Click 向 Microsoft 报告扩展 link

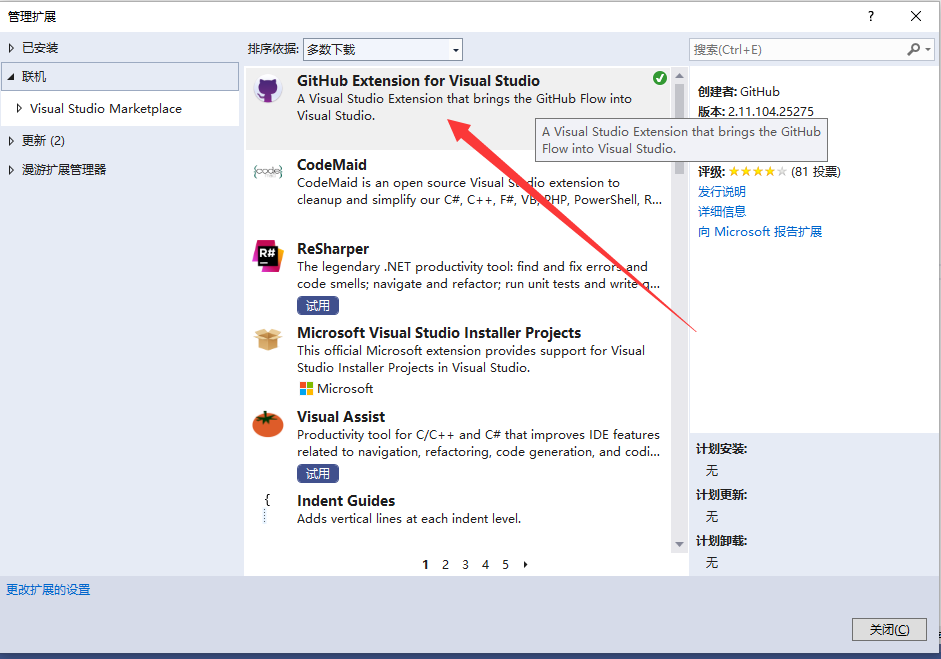click(x=760, y=232)
